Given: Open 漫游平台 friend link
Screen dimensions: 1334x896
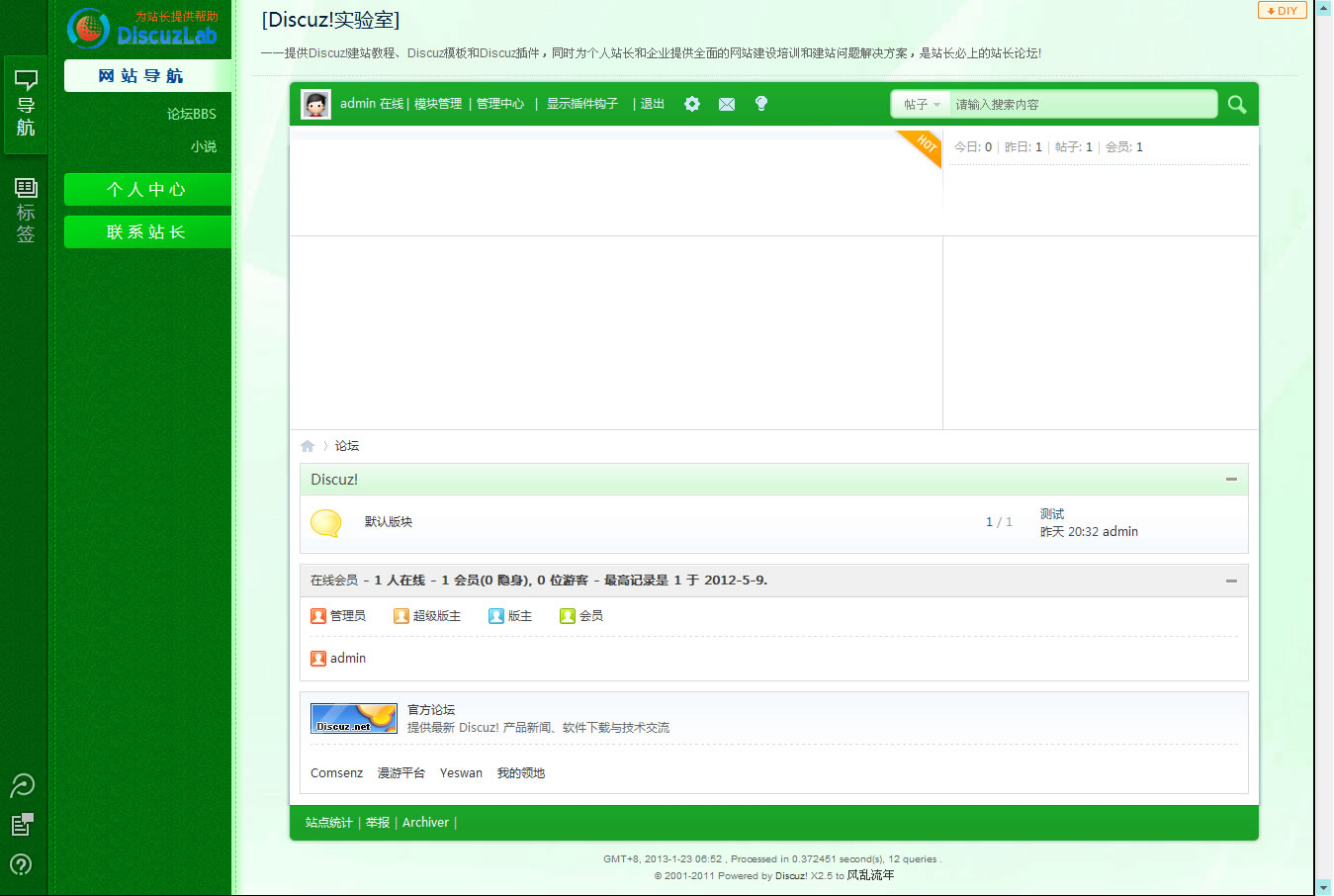Looking at the screenshot, I should click(401, 773).
